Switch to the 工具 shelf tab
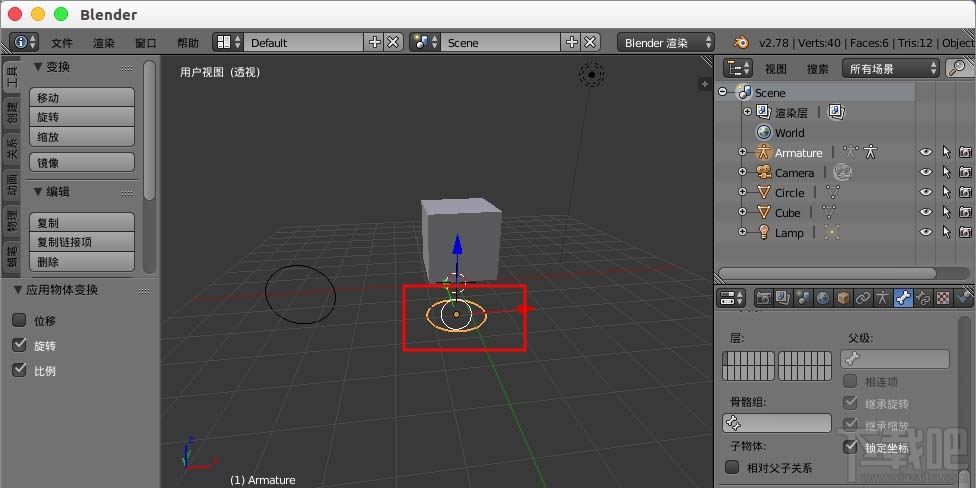 point(12,78)
